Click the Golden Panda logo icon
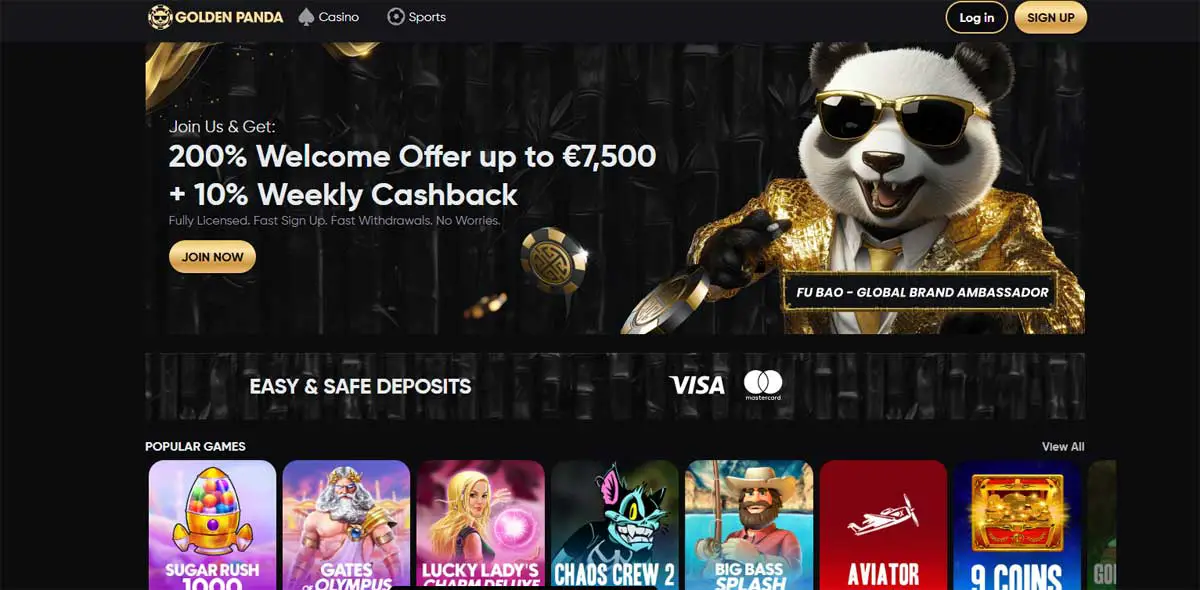Screen dimensions: 1200x590 (160, 17)
